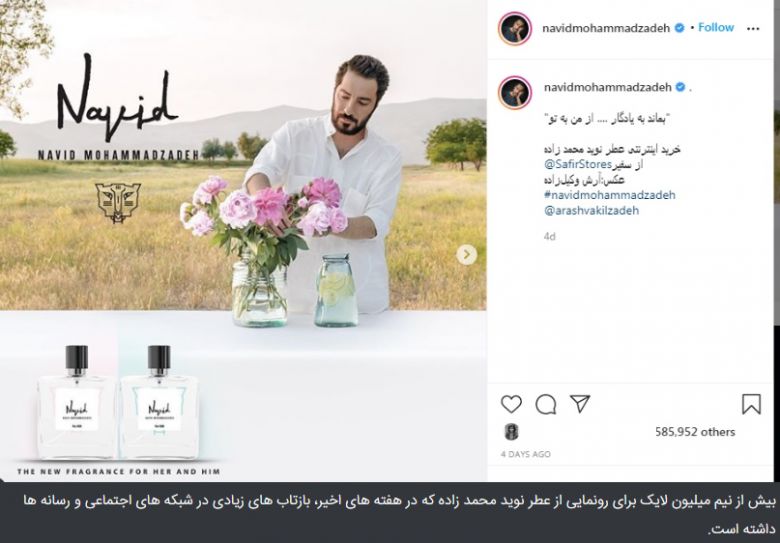Go to next photo with carousel arrow
This screenshot has width=780, height=543.
coord(466,255)
